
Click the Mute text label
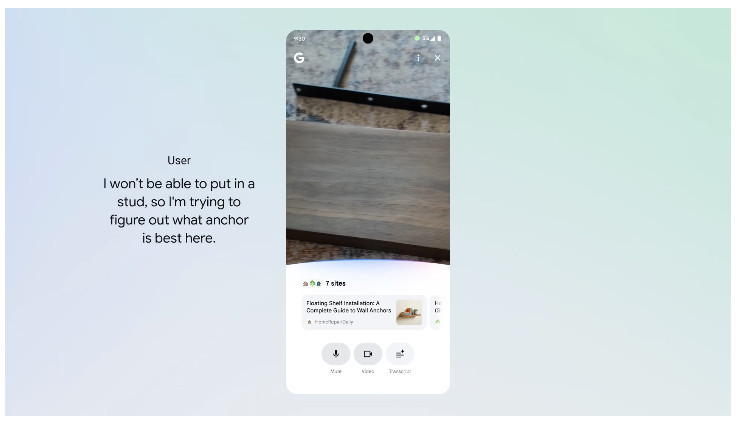click(336, 371)
